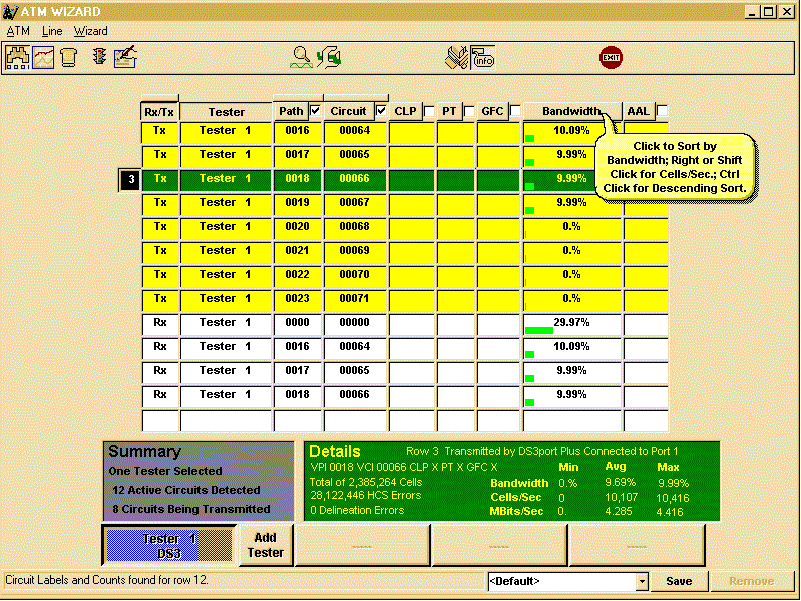
Task: Select circuit 00068 cell
Action: click(355, 228)
